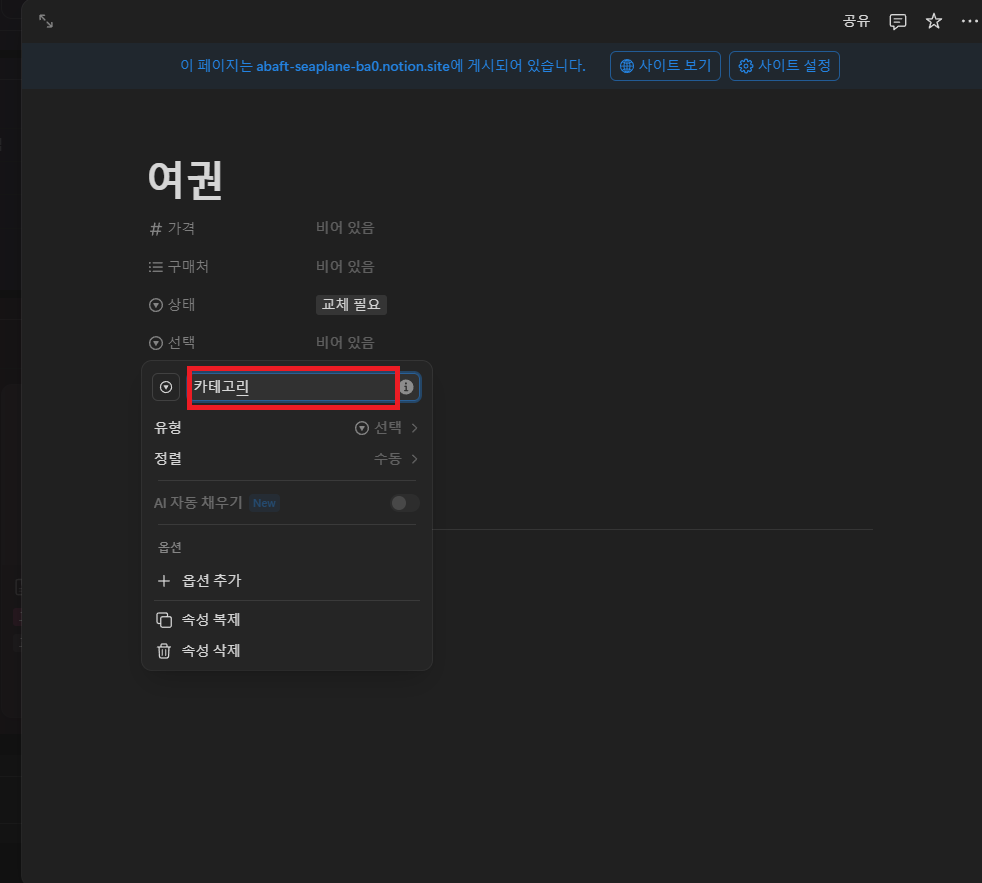Image resolution: width=982 pixels, height=883 pixels.
Task: Click the New badge beside AI 자동 채우기
Action: pyautogui.click(x=264, y=503)
